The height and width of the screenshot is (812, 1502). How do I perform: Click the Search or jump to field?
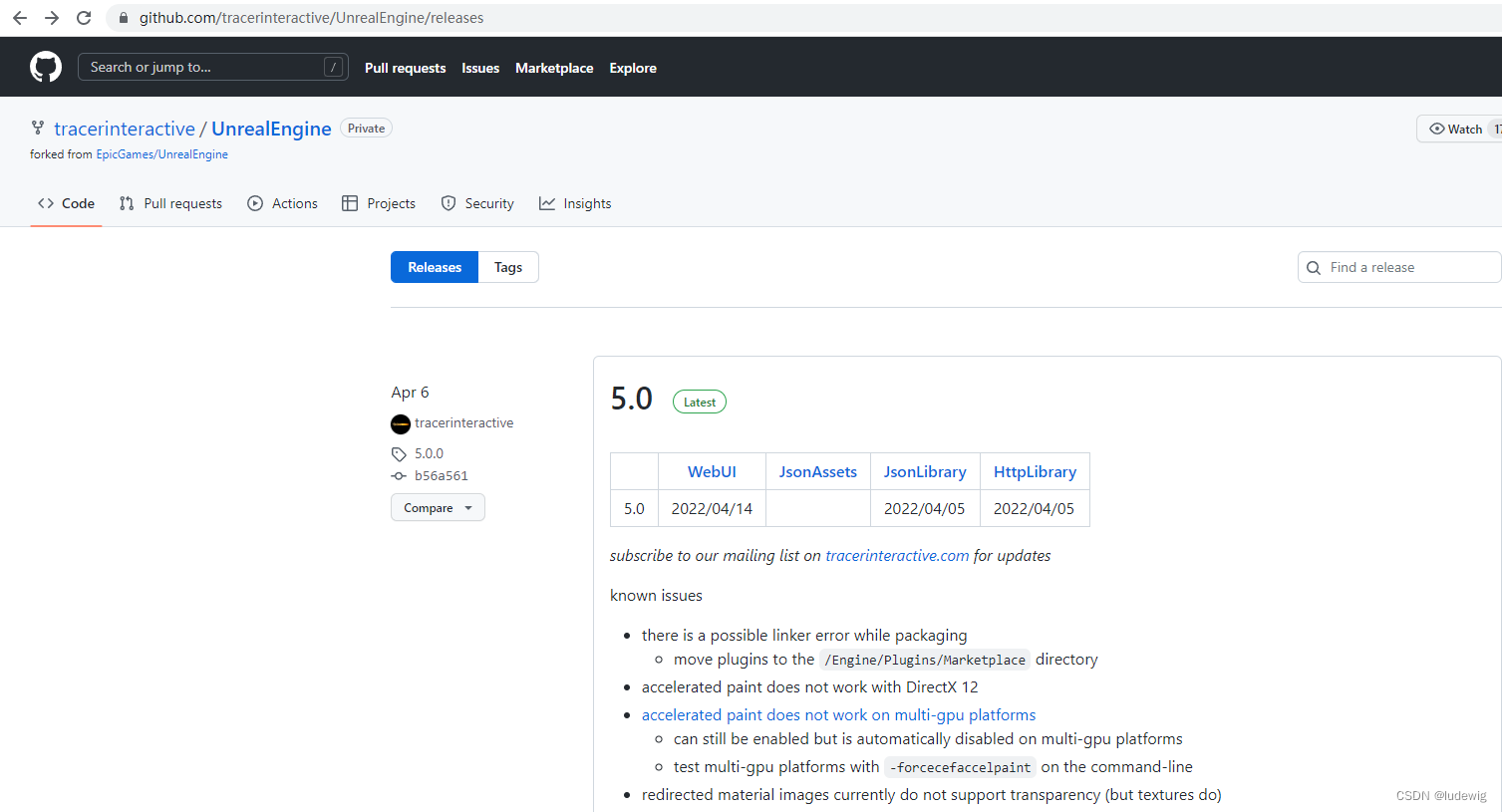pos(213,67)
